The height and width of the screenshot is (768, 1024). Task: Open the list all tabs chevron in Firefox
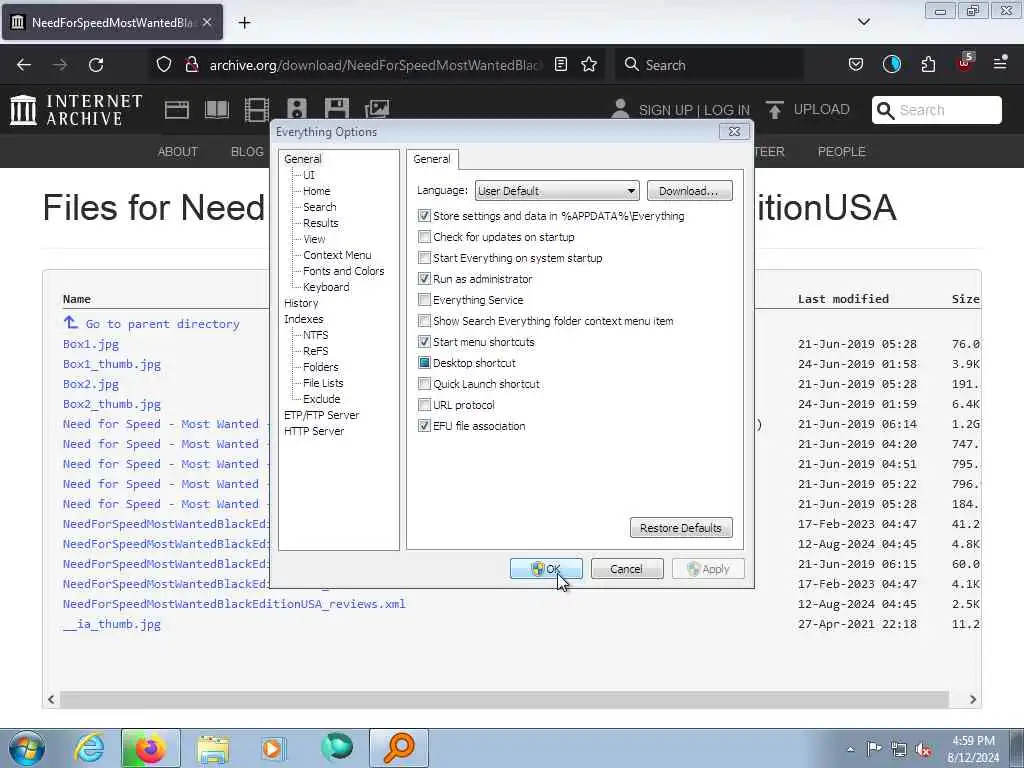[863, 22]
